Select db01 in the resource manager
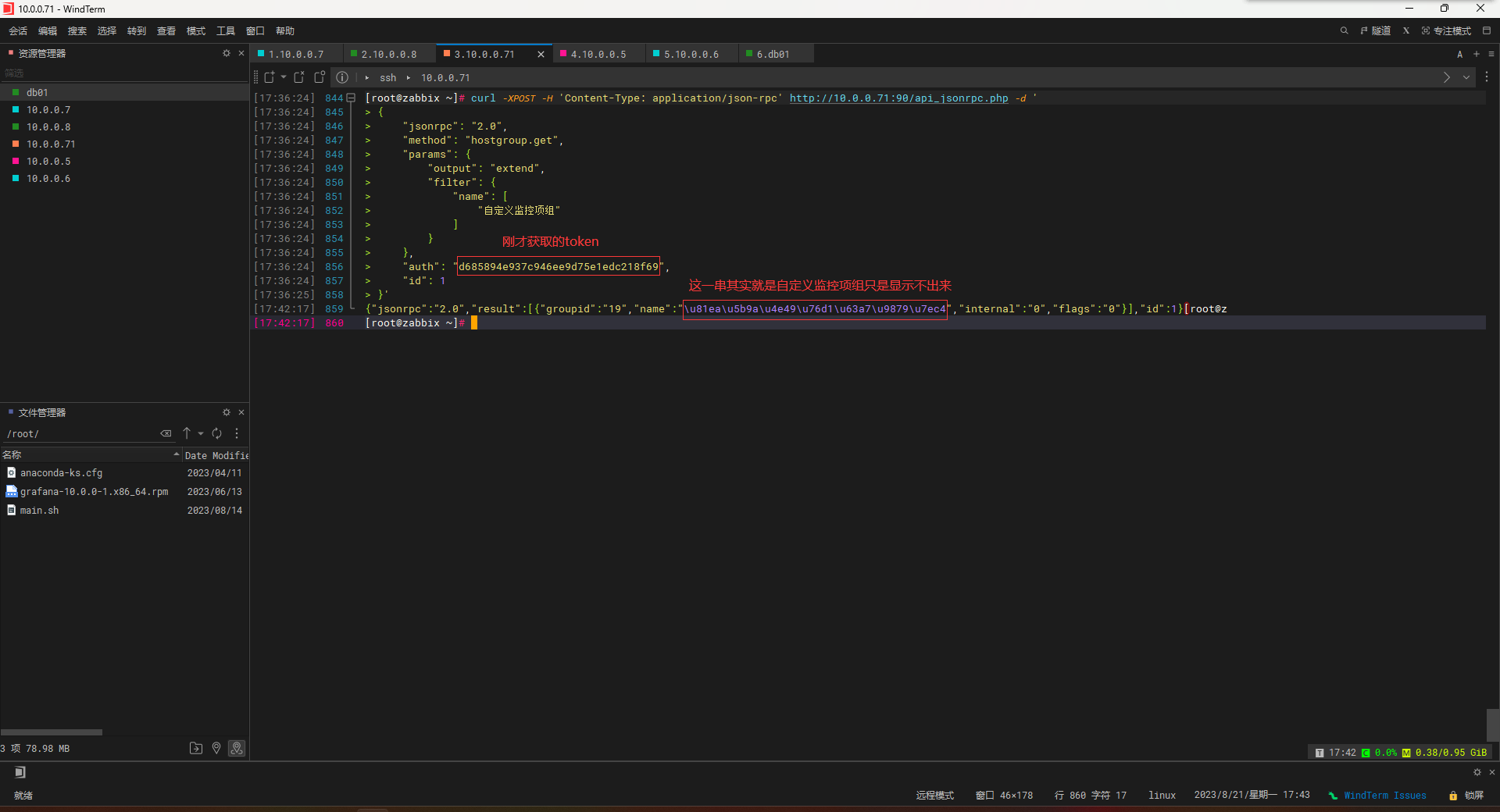Viewport: 1500px width, 812px height. 124,92
